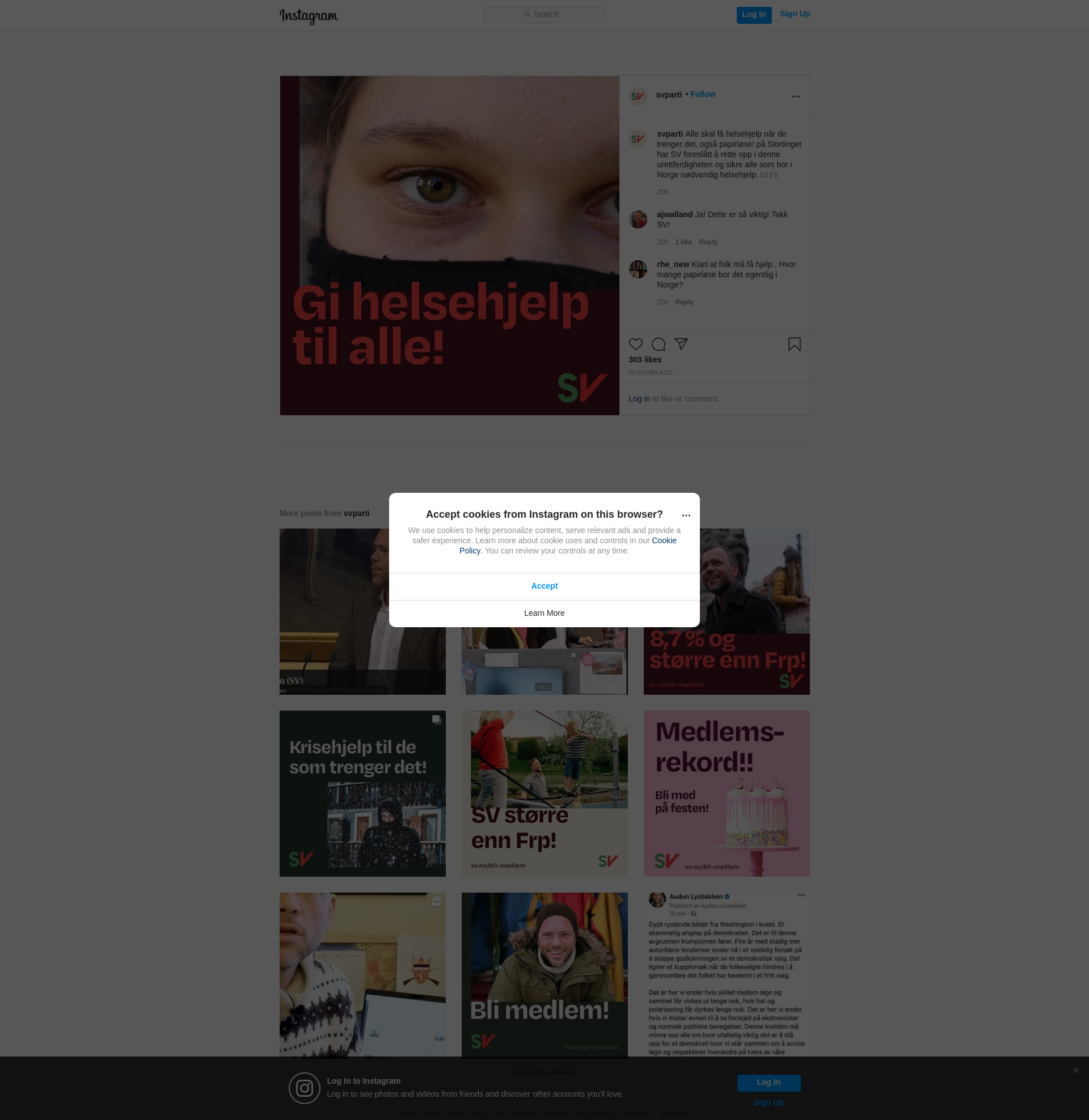The image size is (1089, 1120).
Task: View 1 like on ajwalland comment
Action: click(683, 242)
